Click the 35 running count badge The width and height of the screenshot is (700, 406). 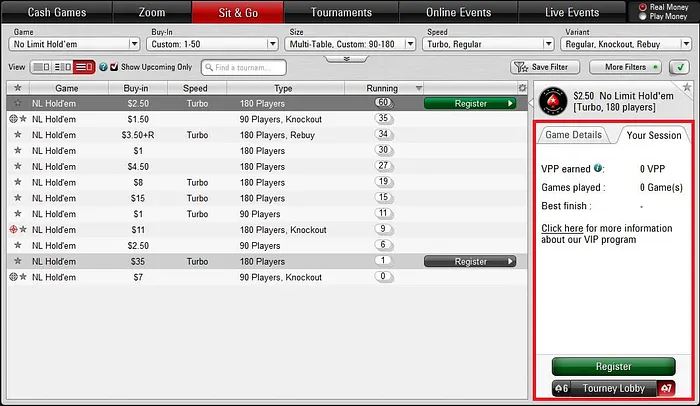pos(383,118)
